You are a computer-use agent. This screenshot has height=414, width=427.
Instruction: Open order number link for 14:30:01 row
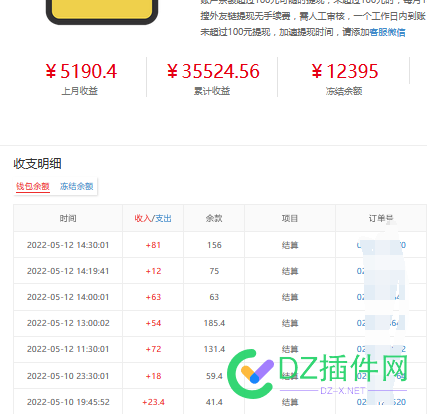tap(381, 245)
